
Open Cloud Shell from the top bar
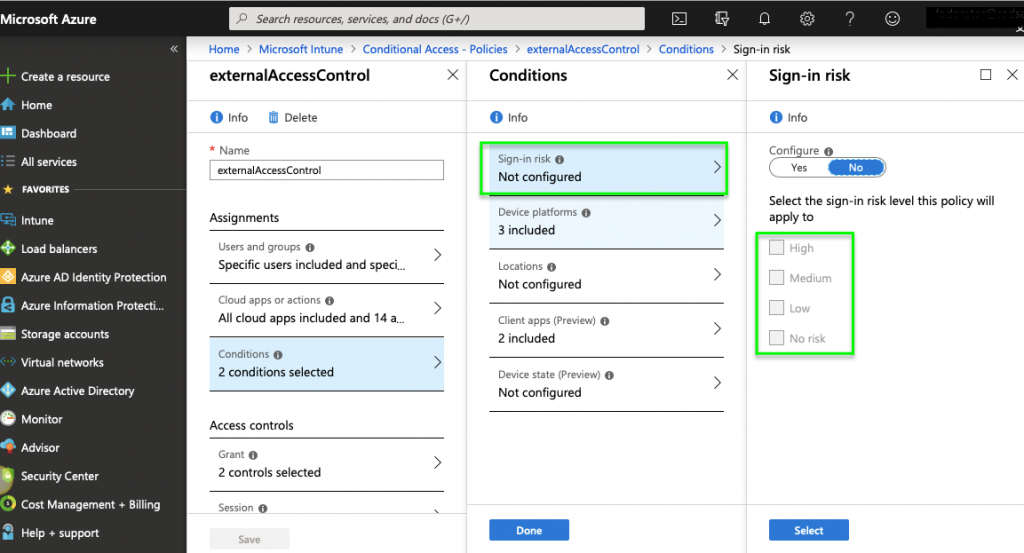[679, 18]
